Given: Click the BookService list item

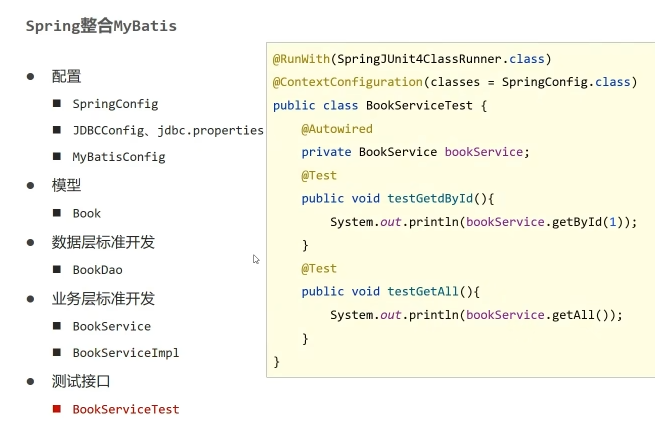Looking at the screenshot, I should (x=112, y=326).
